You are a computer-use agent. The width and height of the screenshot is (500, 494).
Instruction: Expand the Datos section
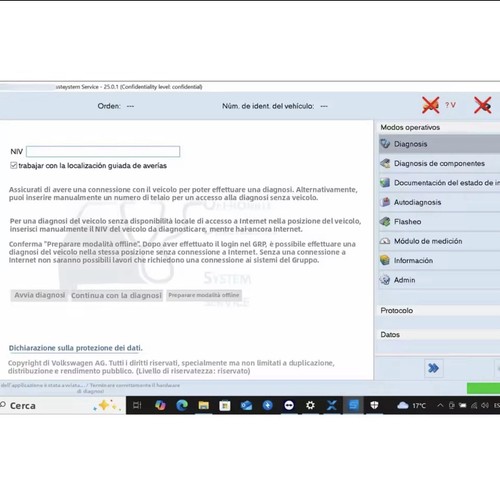point(439,334)
